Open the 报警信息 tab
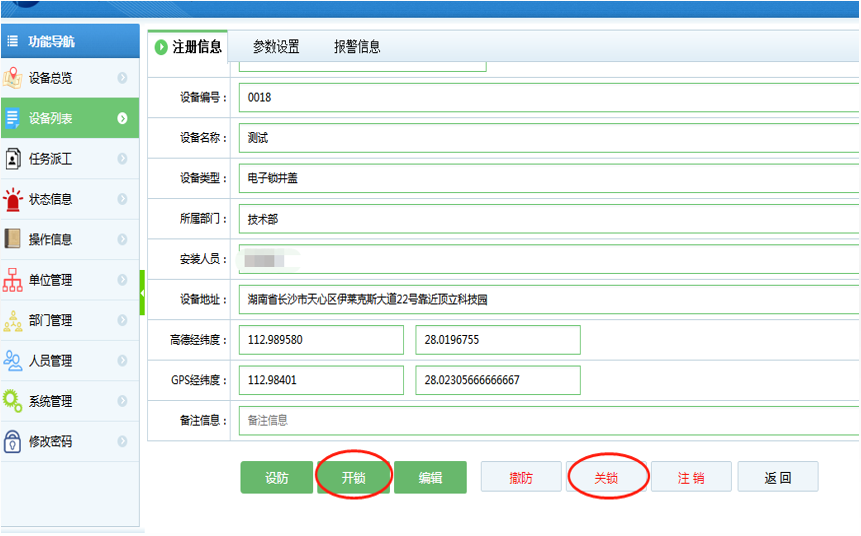The height and width of the screenshot is (536, 861). pyautogui.click(x=357, y=47)
